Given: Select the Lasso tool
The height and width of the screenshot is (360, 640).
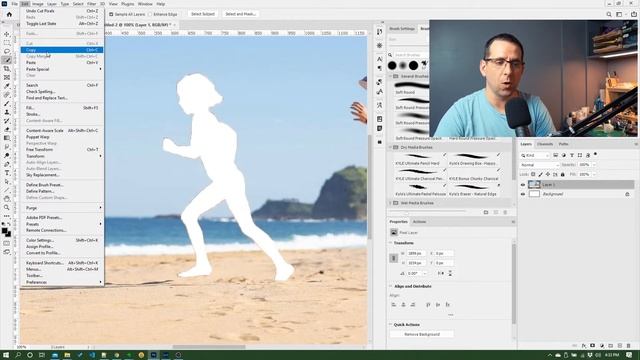Looking at the screenshot, I should 7,51.
